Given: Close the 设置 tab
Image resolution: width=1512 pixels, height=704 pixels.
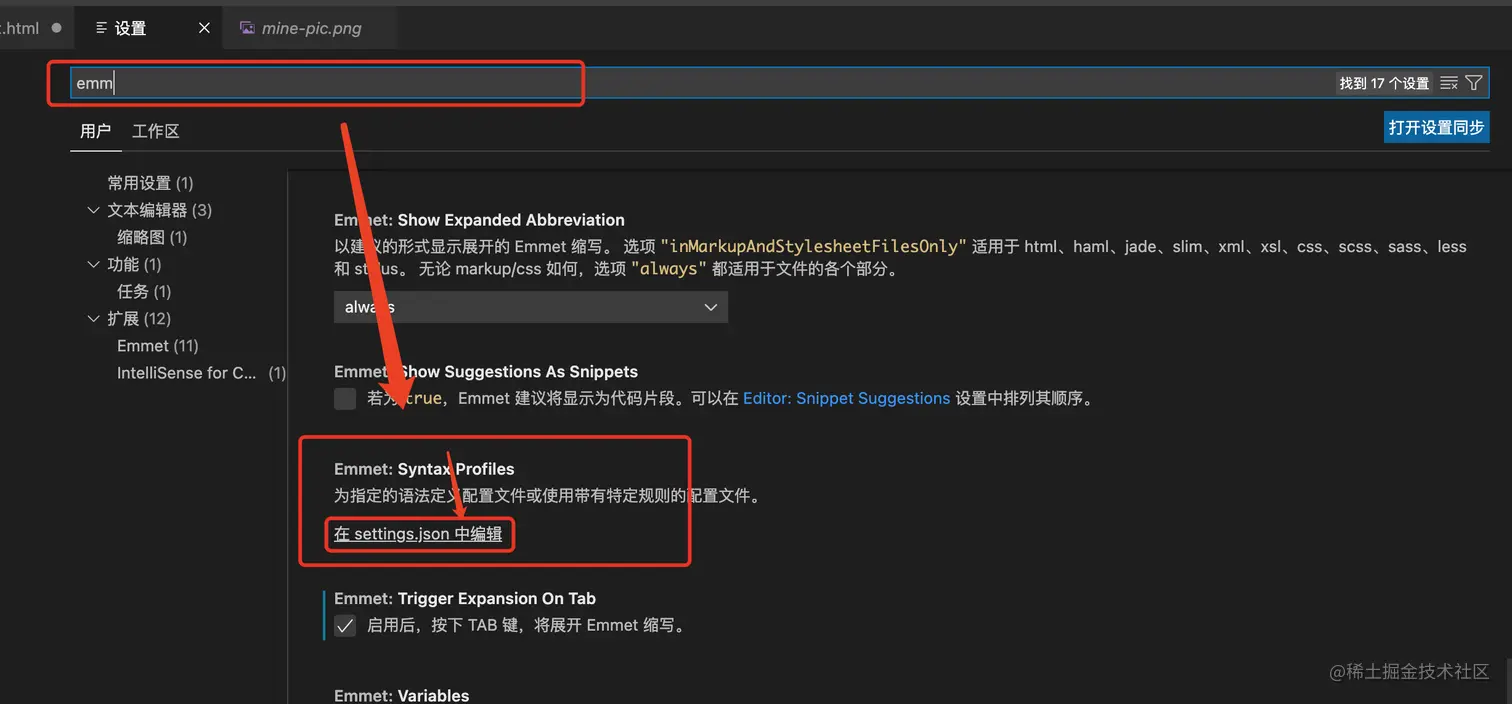Looking at the screenshot, I should click(x=204, y=28).
